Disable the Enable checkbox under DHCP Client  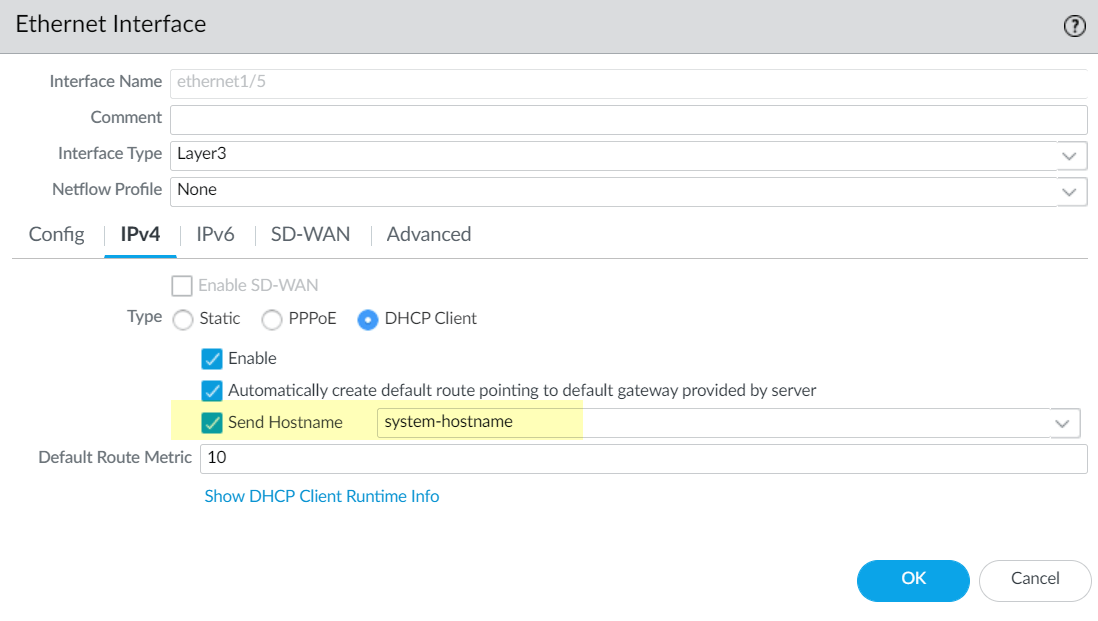pyautogui.click(x=212, y=358)
